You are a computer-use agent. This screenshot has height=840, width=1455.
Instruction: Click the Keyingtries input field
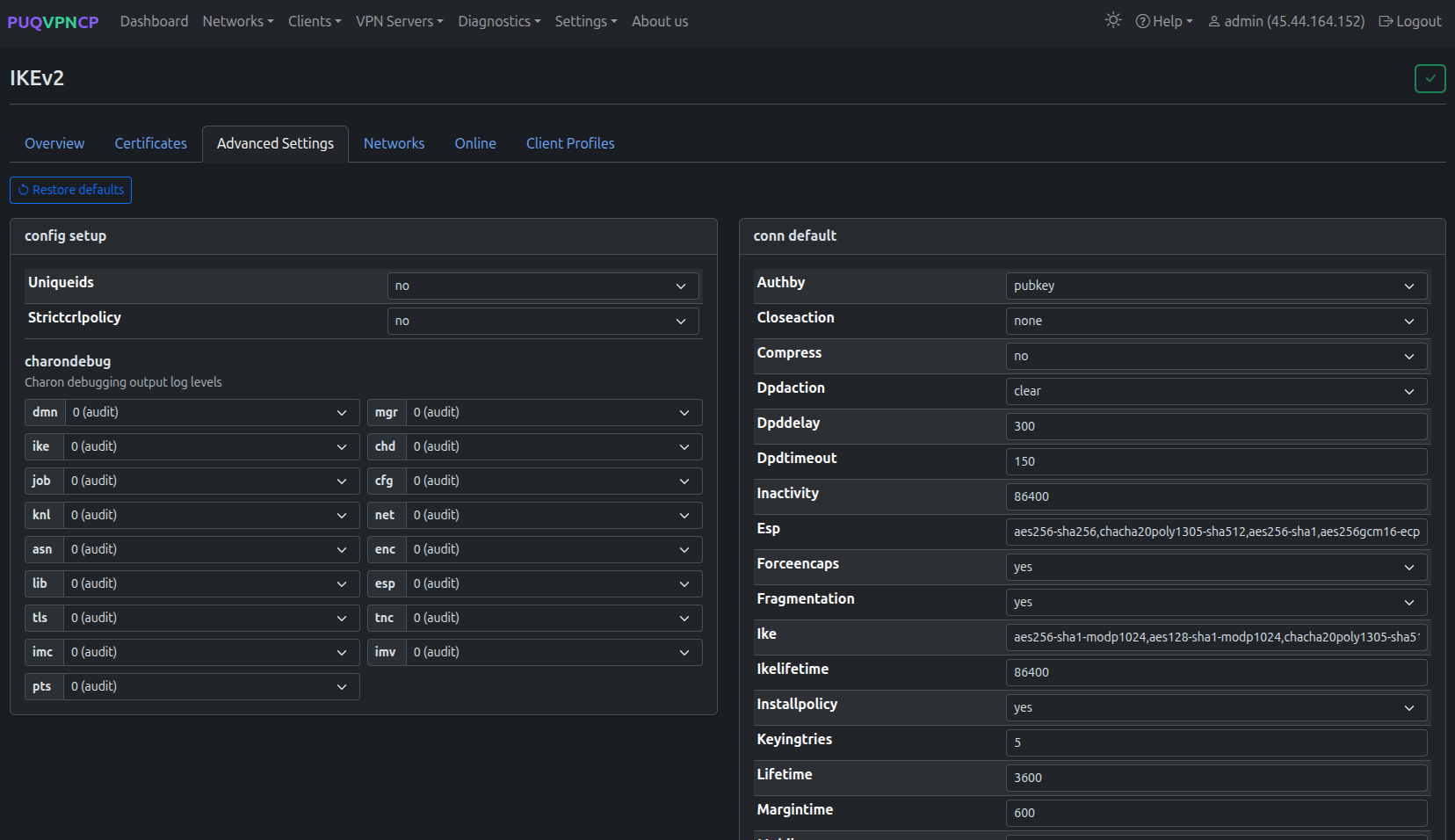(1216, 742)
